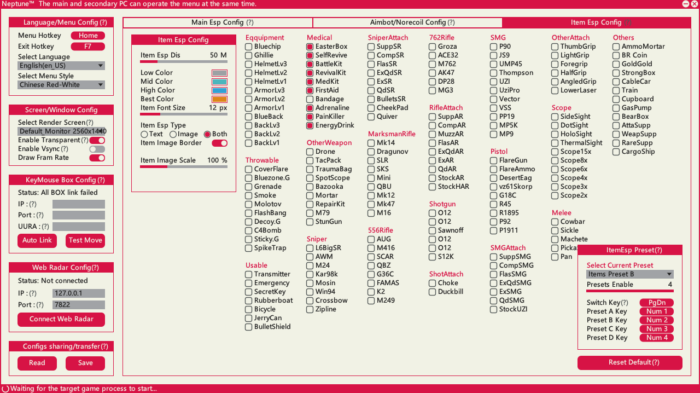The height and width of the screenshot is (393, 700).
Task: Open the Aimbot/Norecoil Config tab
Action: (x=408, y=22)
